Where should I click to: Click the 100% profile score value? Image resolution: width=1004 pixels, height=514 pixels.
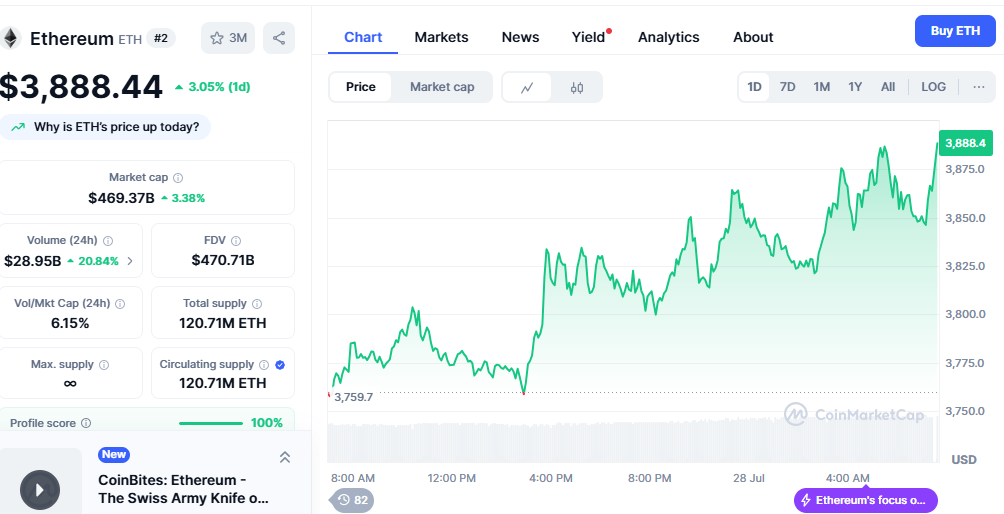266,423
